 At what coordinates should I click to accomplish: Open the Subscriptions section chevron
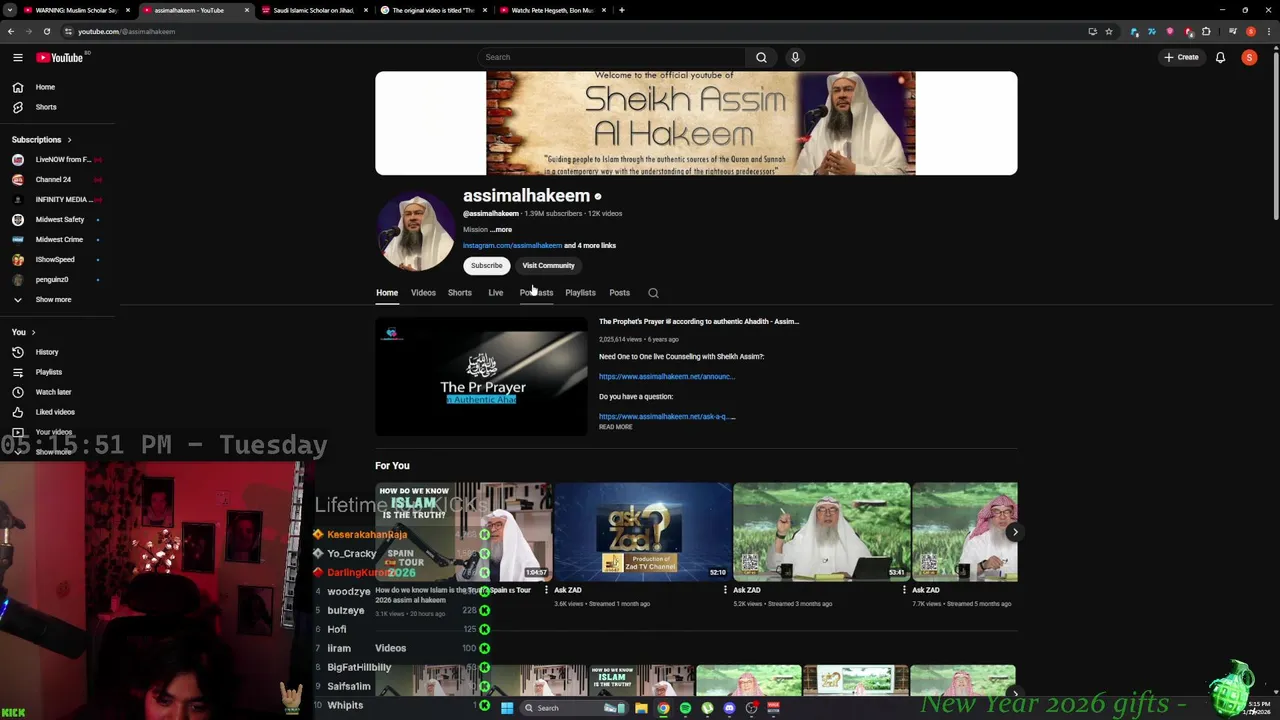[x=69, y=140]
